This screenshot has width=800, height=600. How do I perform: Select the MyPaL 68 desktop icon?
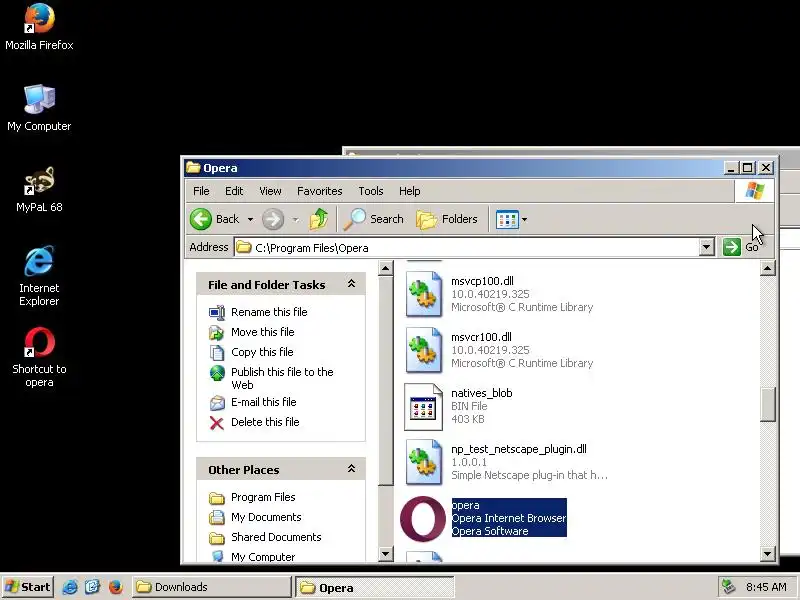[39, 189]
